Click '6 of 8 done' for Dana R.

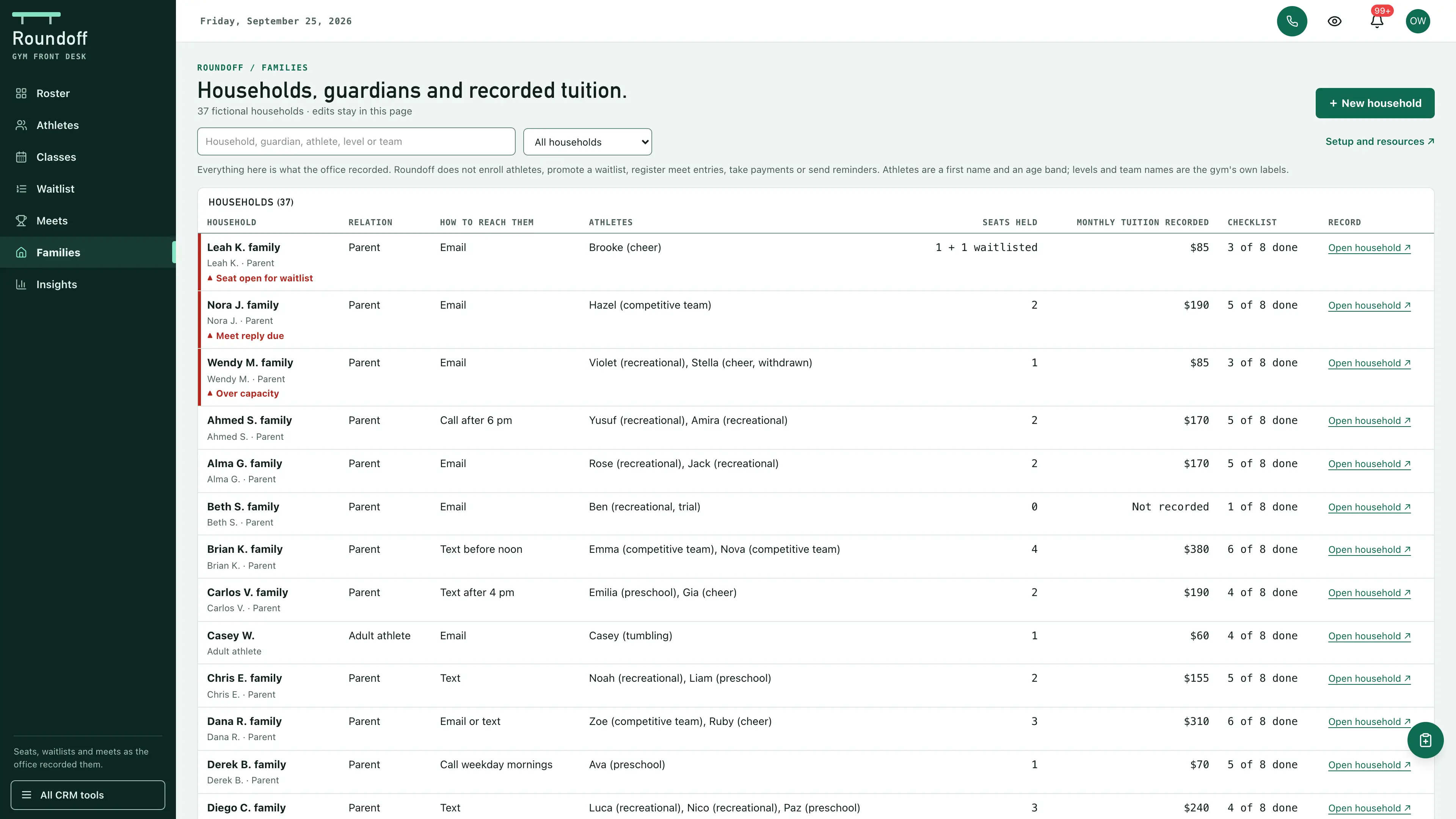point(1262,721)
